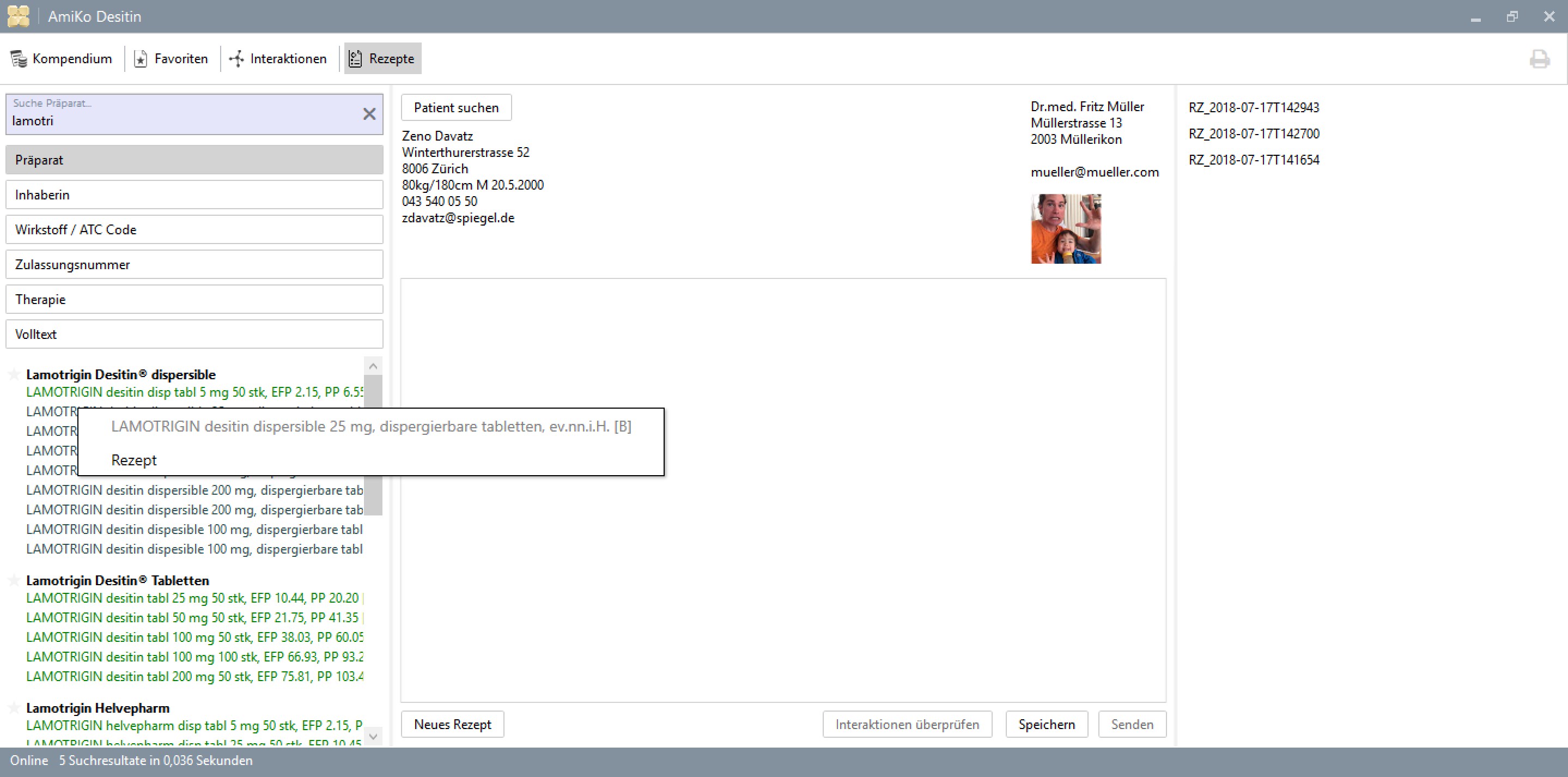Open Interaktionen with the molecule icon
Image resolution: width=1568 pixels, height=777 pixels.
click(x=236, y=58)
